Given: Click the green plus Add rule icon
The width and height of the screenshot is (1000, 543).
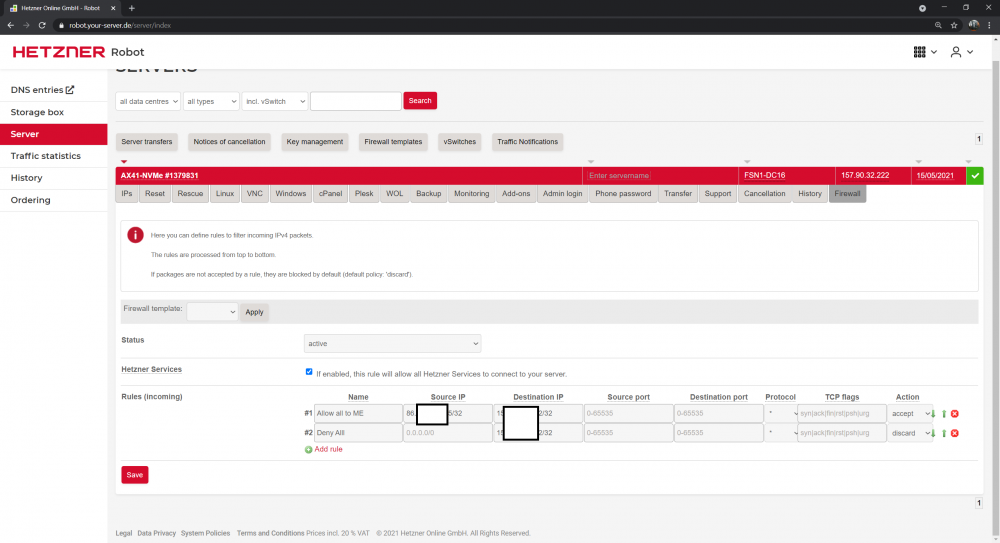Looking at the screenshot, I should pos(309,450).
